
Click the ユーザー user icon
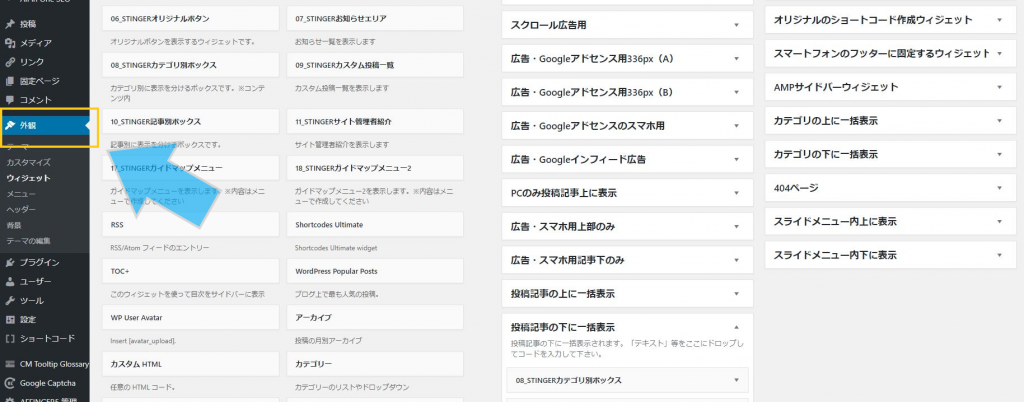pyautogui.click(x=10, y=282)
